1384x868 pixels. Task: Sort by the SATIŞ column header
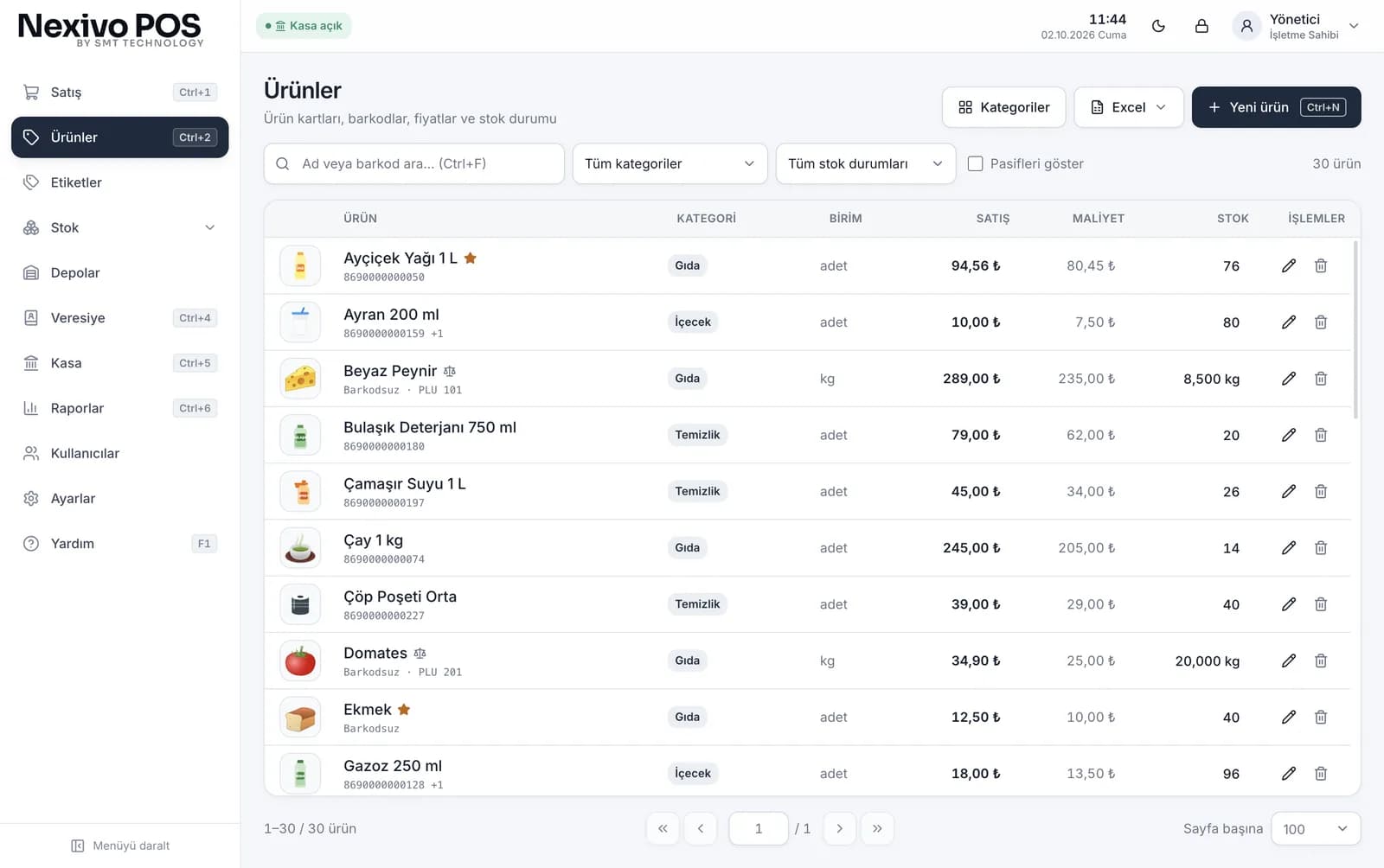[992, 219]
